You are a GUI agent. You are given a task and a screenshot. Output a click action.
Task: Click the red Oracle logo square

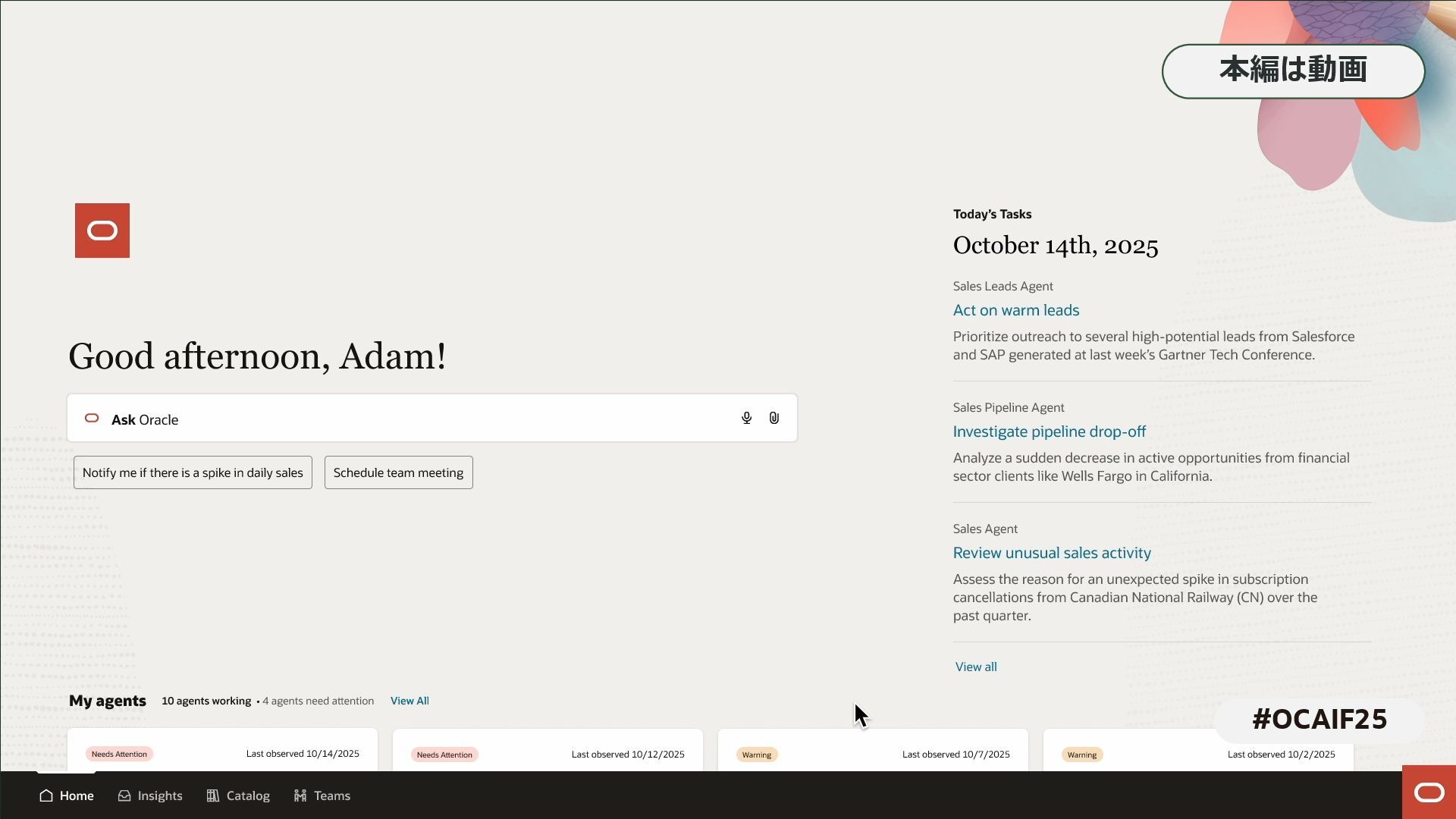click(x=102, y=231)
